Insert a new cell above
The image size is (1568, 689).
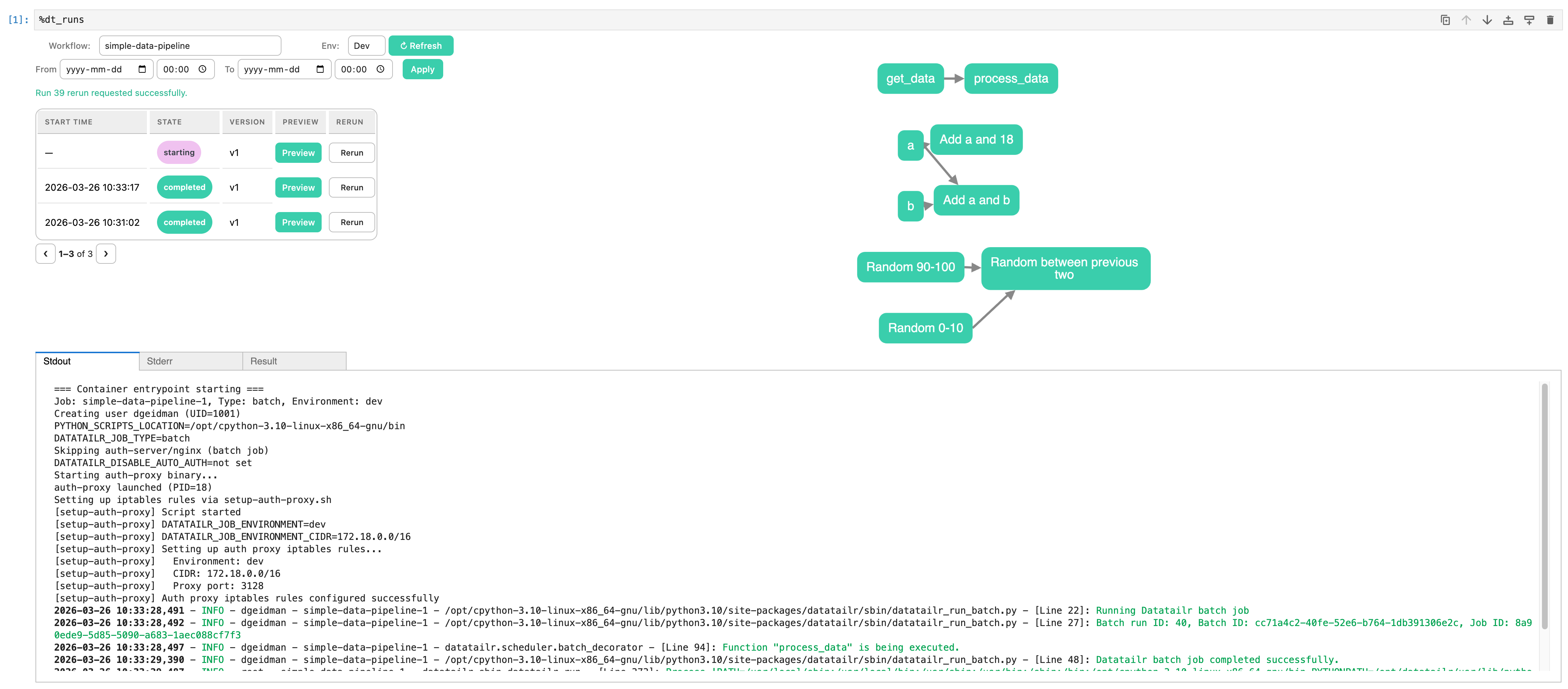pyautogui.click(x=1508, y=20)
